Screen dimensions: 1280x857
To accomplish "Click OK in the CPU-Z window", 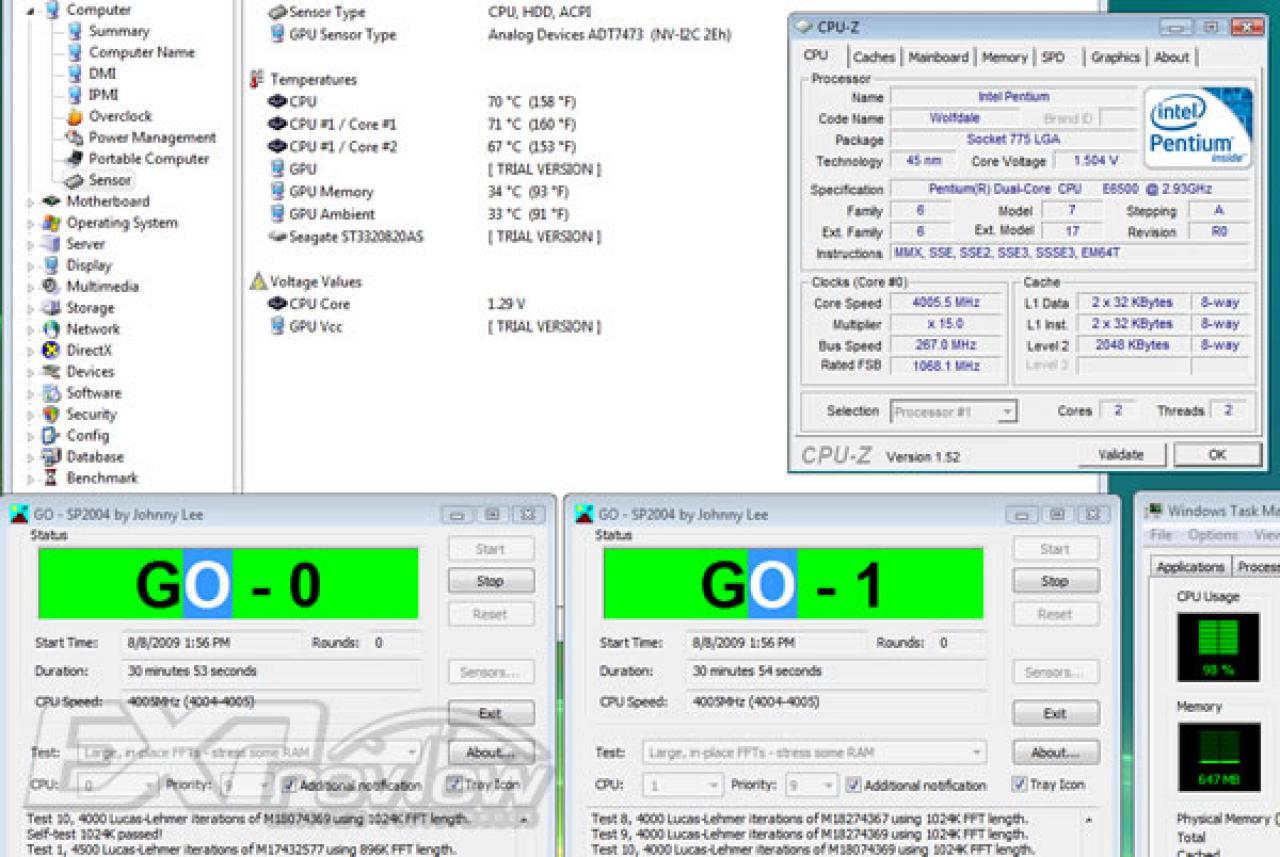I will coord(1217,455).
